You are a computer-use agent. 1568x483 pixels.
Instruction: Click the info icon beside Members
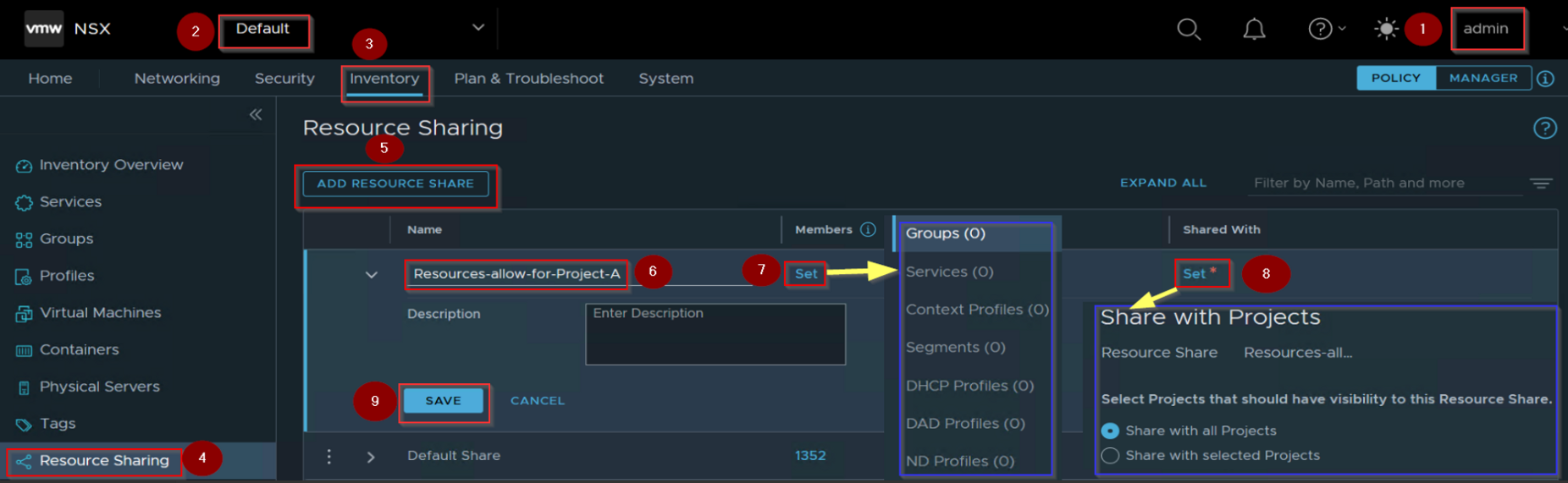coord(868,229)
